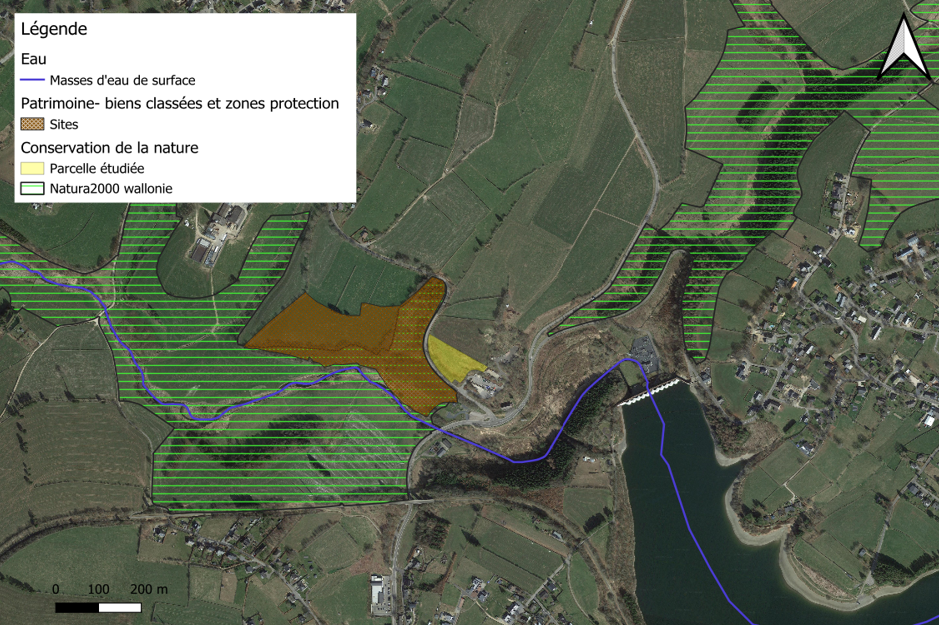Click the Sites legend label
939x625 pixels.
(64, 125)
